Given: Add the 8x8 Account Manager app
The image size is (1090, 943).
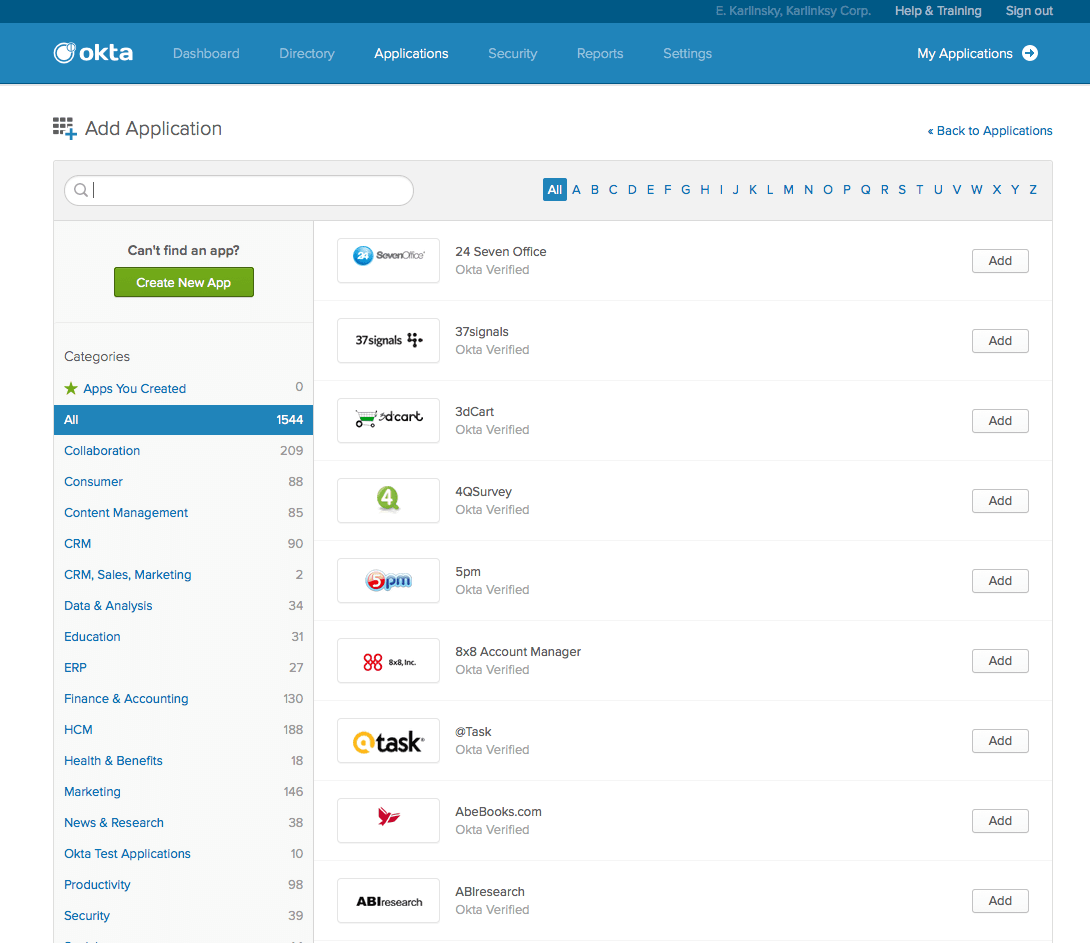Looking at the screenshot, I should [x=1000, y=660].
